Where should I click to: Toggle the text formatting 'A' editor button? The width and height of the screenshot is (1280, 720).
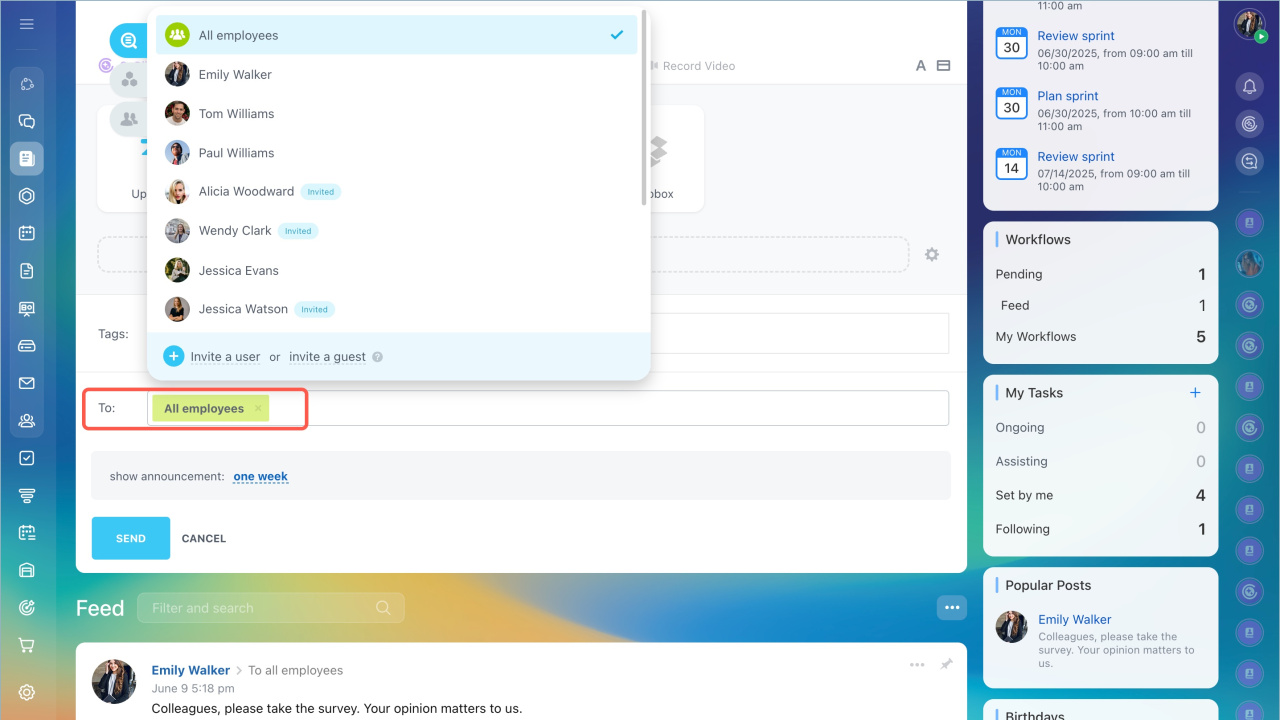921,66
